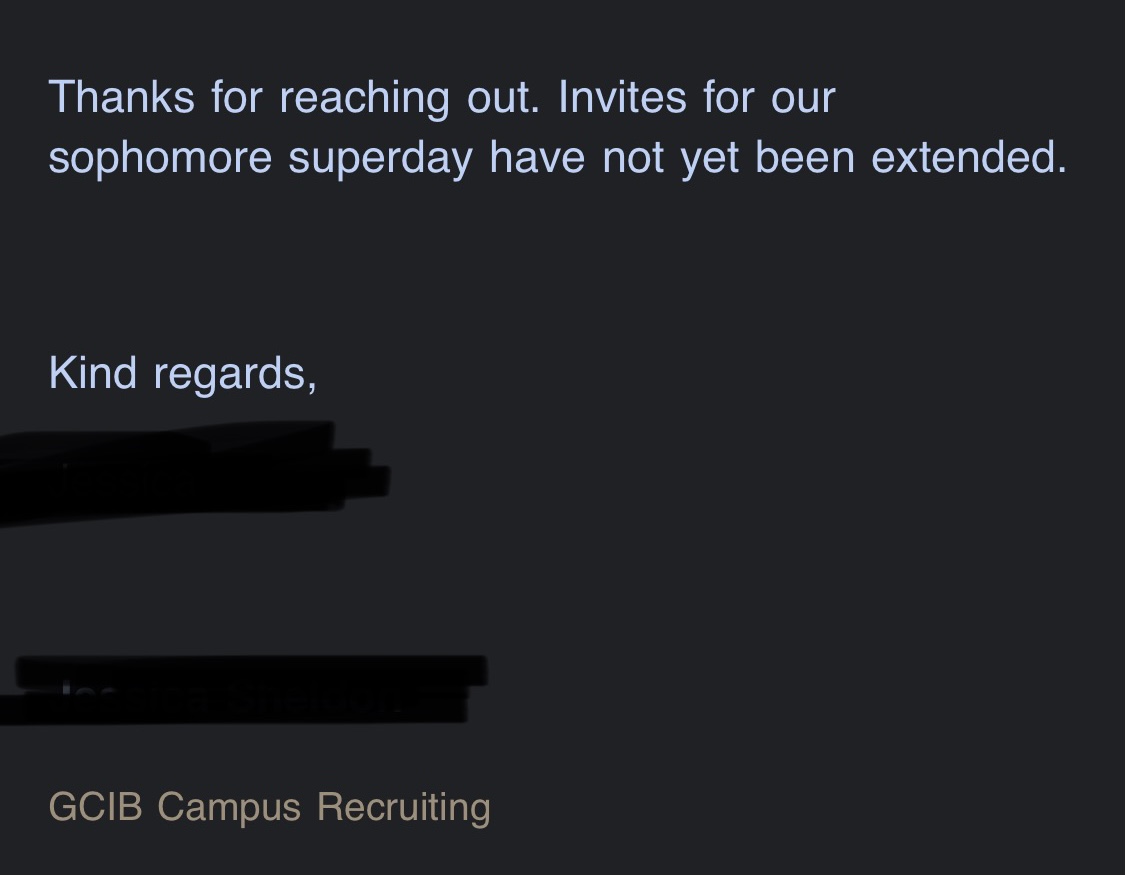Click the word "regards," in the sign-off
The image size is (1125, 875).
pyautogui.click(x=235, y=375)
